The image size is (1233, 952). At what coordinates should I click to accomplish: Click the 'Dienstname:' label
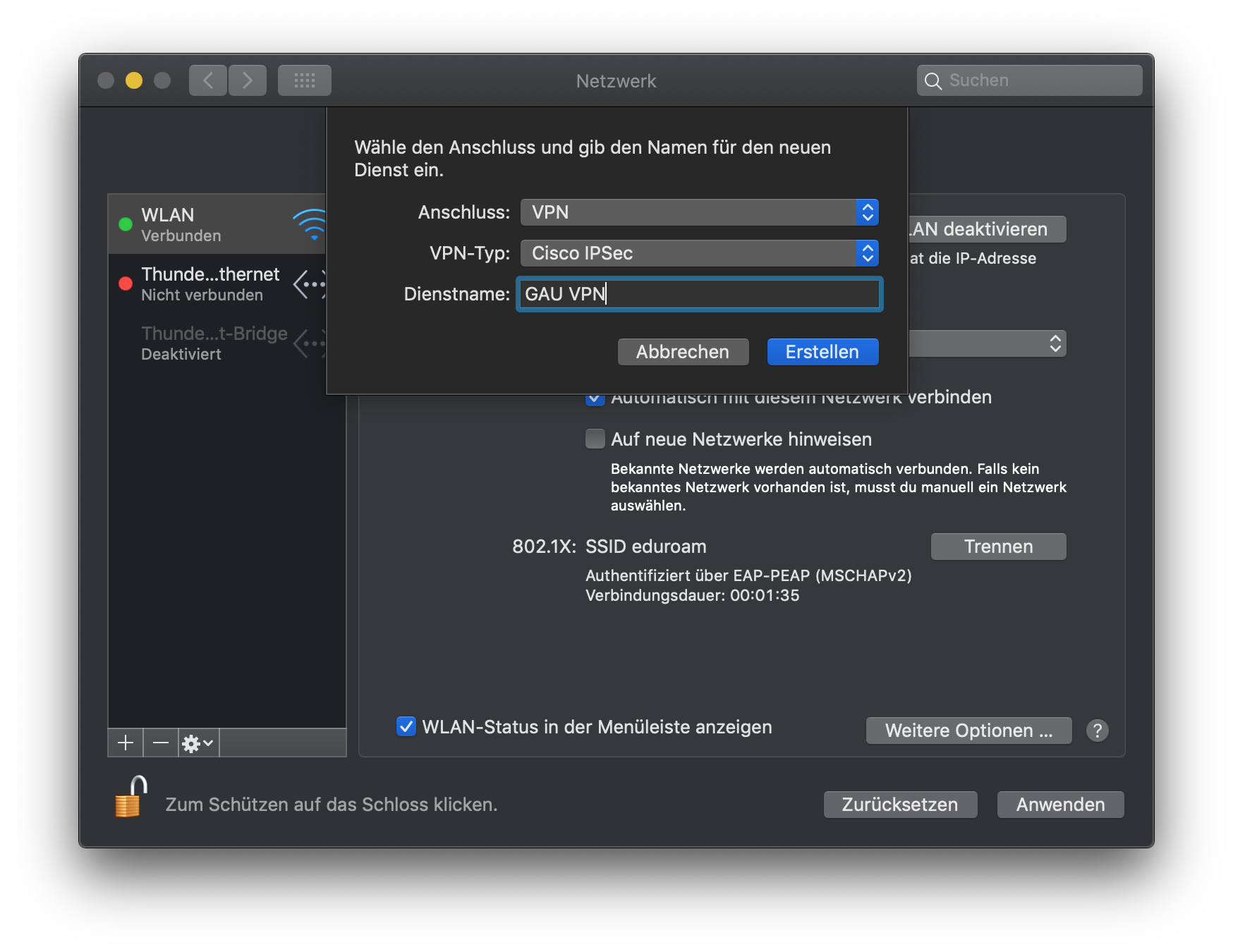point(456,294)
